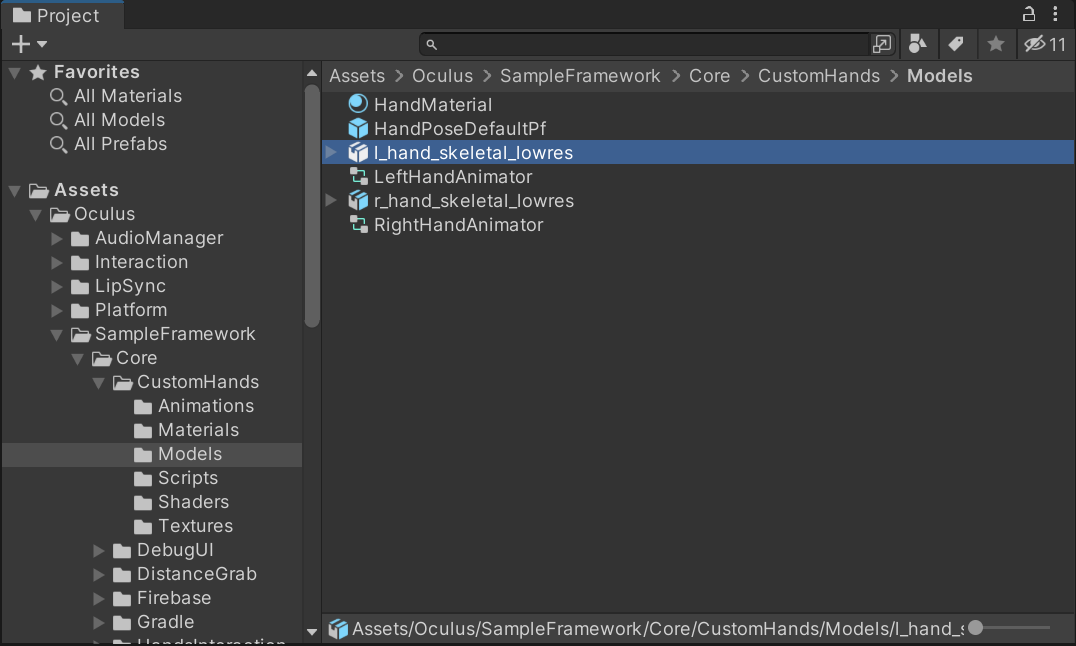Select the RightHandAnimator asset name
Screen dimensions: 1076x646
458,225
